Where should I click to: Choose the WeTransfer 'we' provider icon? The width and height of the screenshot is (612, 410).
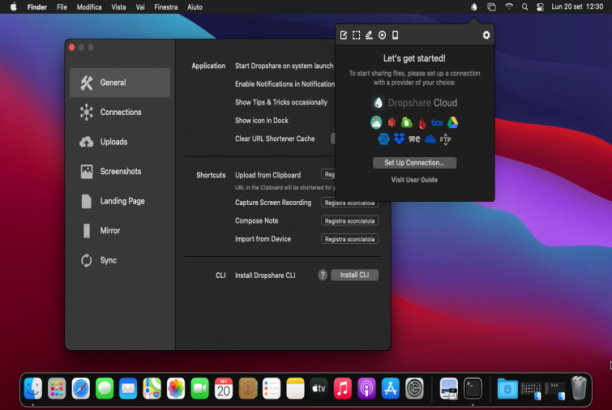click(x=415, y=139)
